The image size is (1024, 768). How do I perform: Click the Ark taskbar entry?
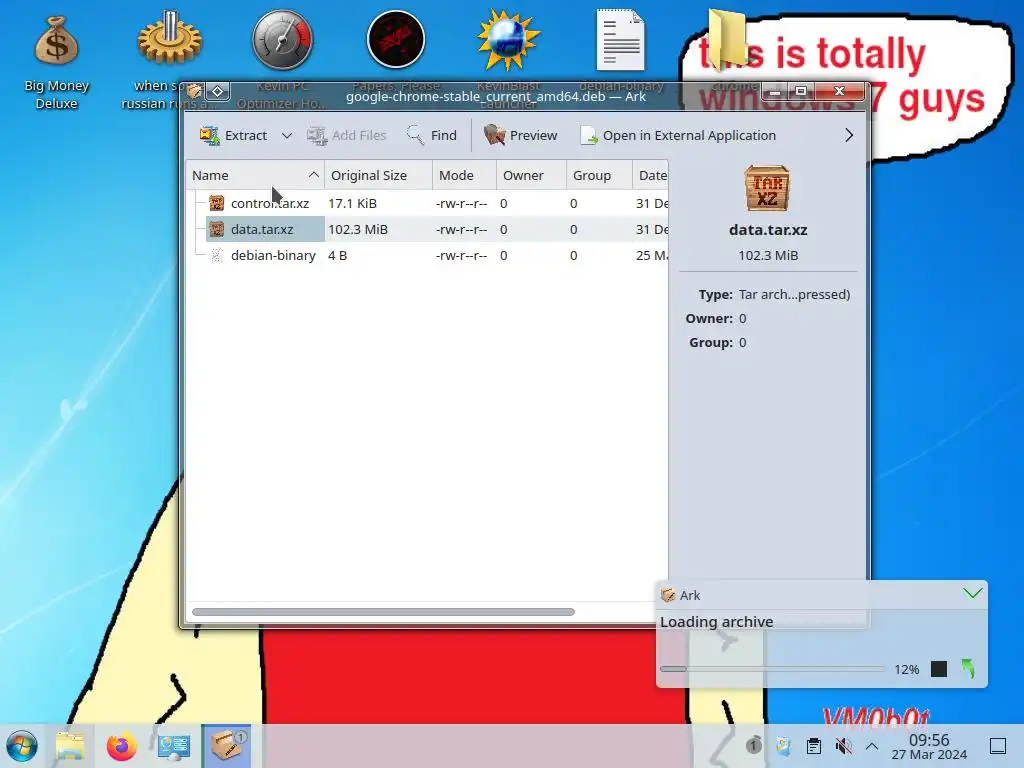point(226,746)
